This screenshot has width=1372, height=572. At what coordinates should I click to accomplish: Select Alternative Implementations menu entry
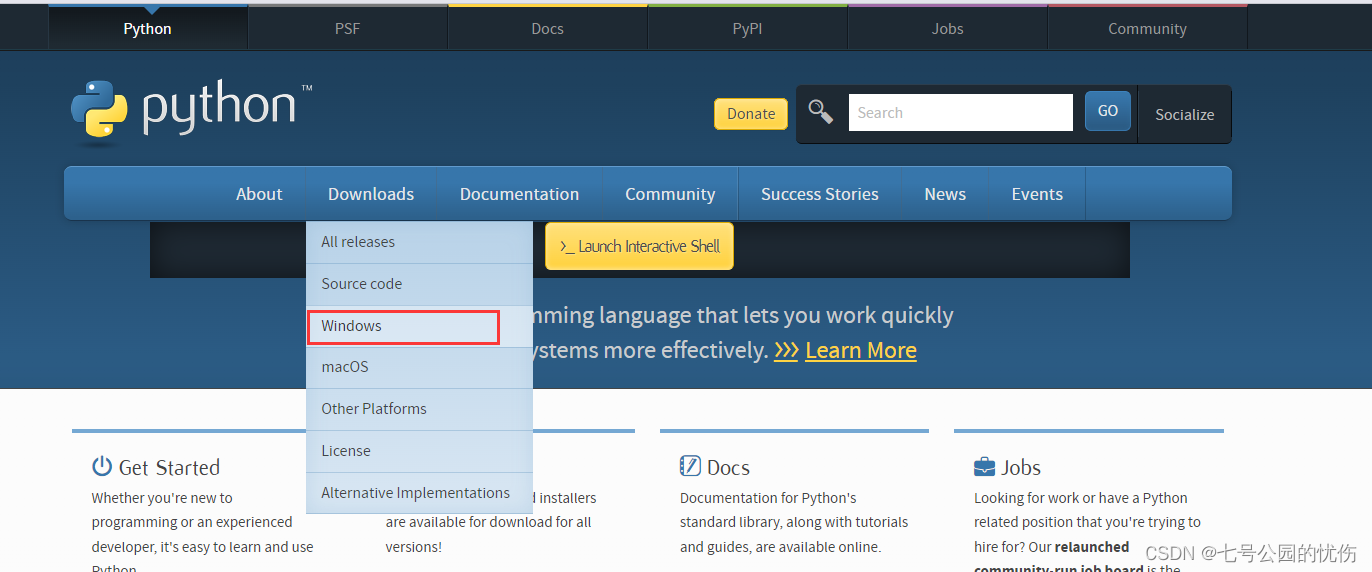(x=419, y=493)
